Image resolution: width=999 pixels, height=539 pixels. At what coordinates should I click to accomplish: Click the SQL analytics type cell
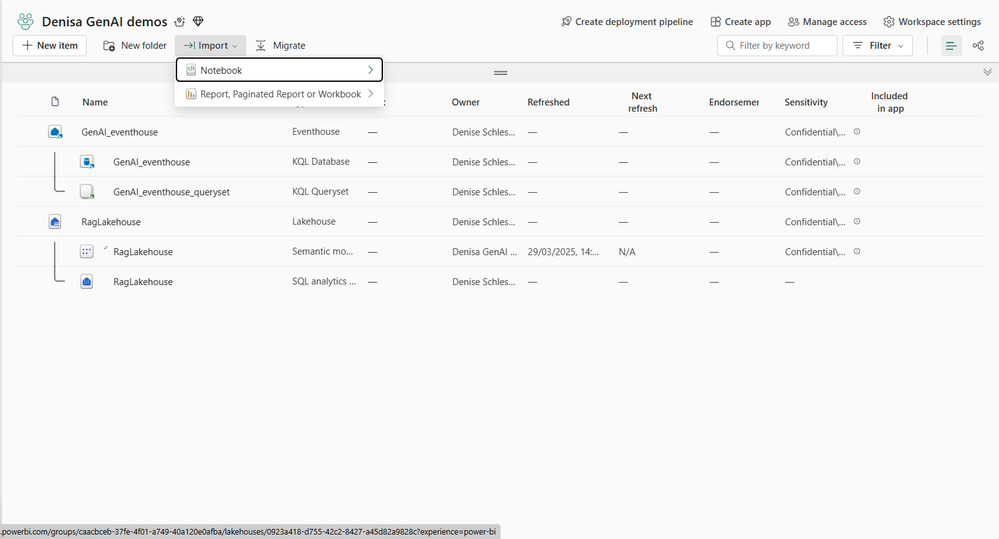click(324, 282)
